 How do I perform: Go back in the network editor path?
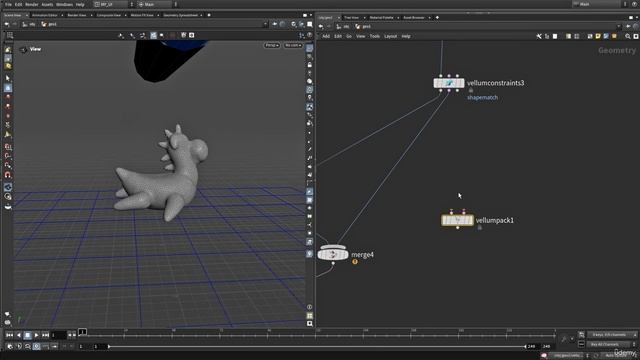click(x=321, y=27)
